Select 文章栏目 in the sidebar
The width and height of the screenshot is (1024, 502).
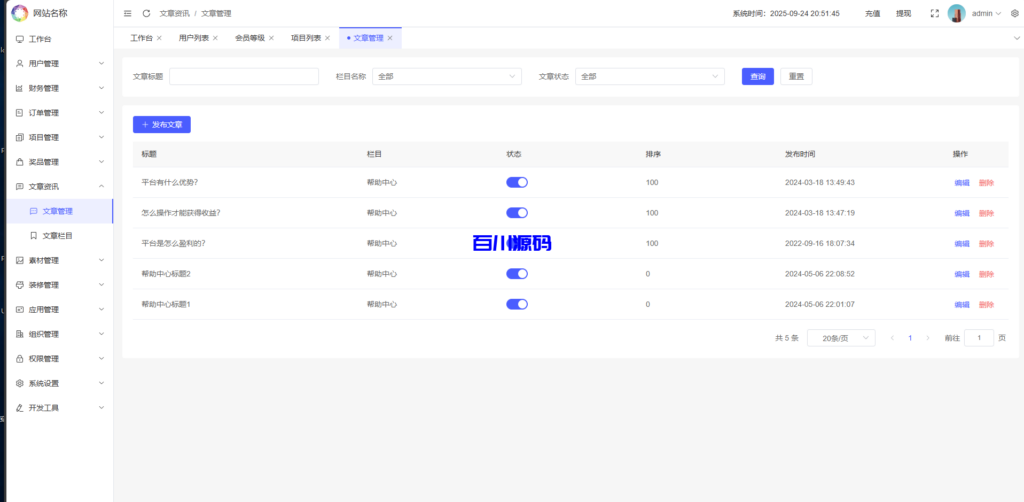[x=57, y=236]
